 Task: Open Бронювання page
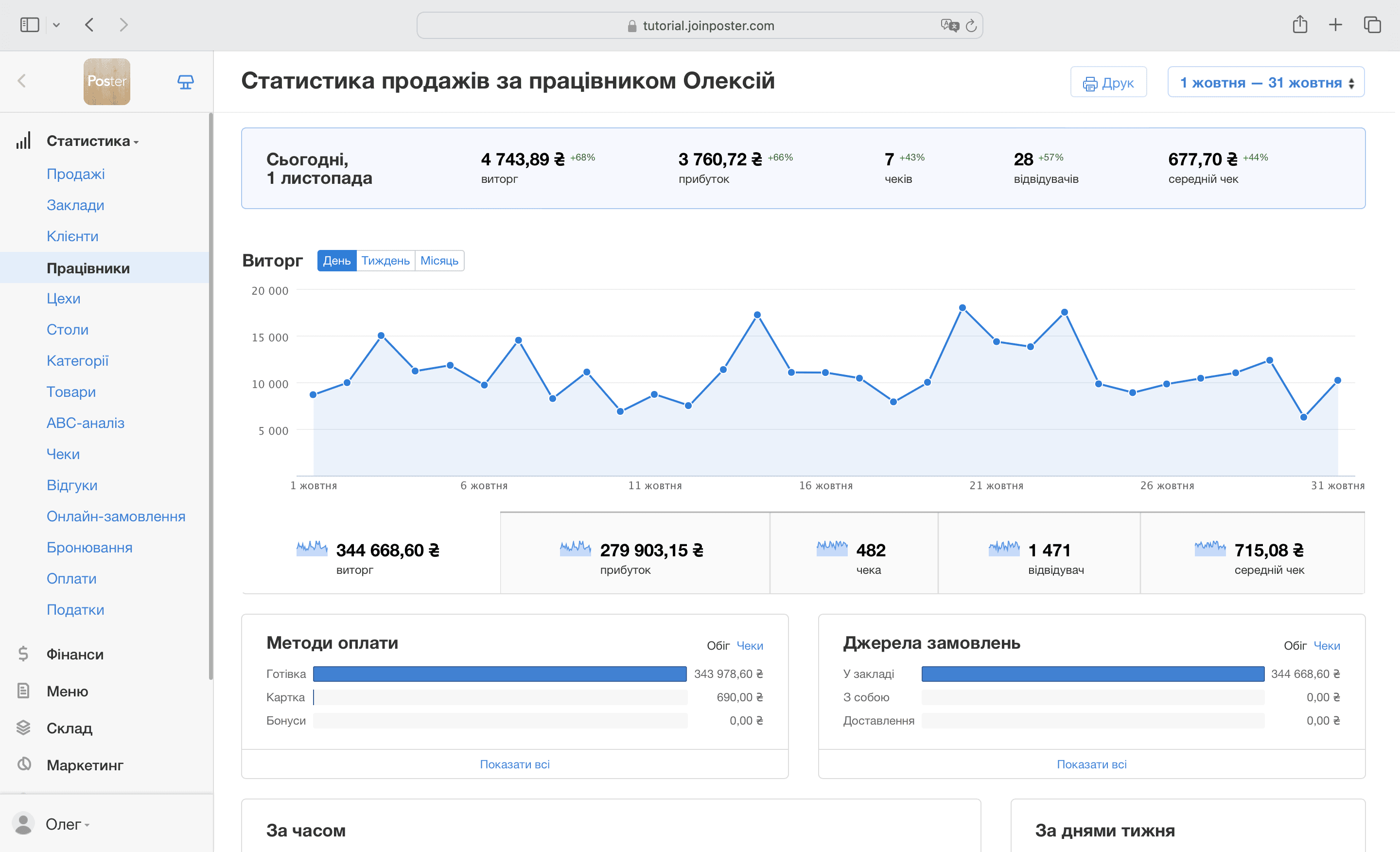click(x=89, y=548)
